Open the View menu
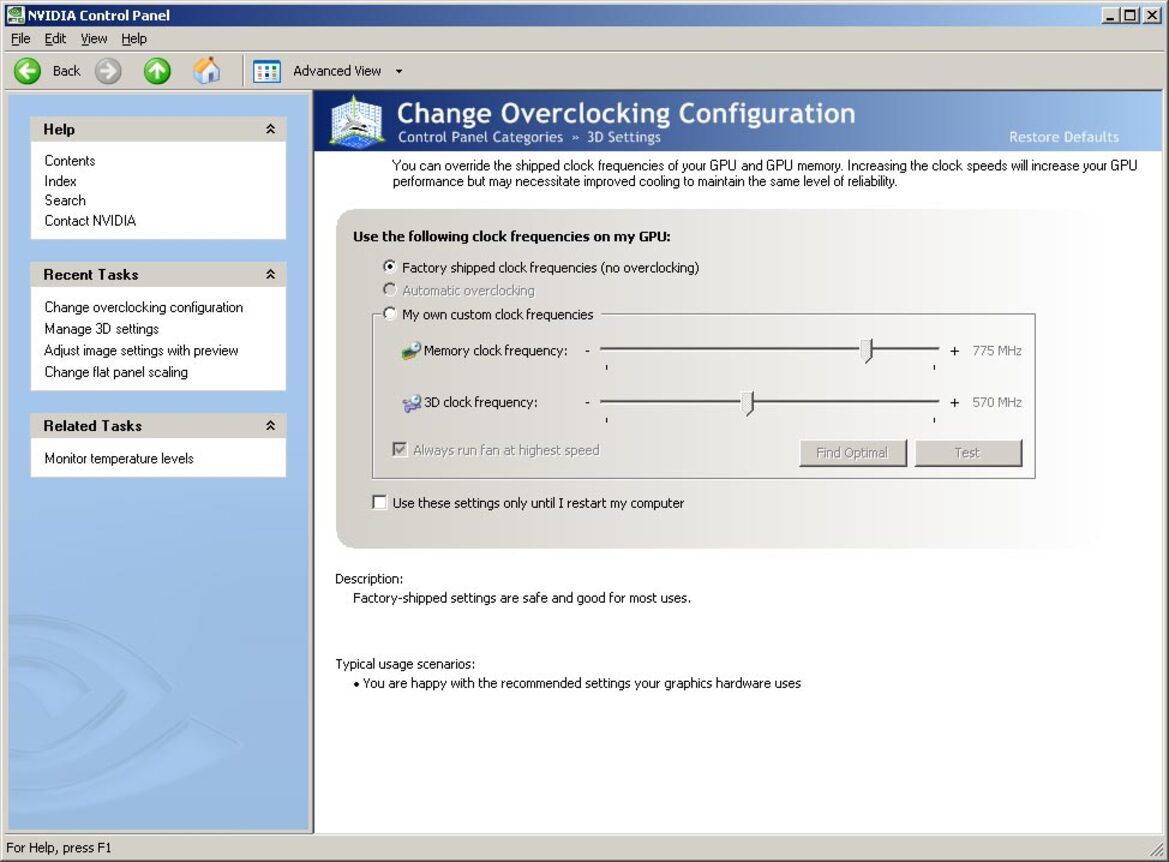This screenshot has width=1169, height=862. pyautogui.click(x=94, y=39)
